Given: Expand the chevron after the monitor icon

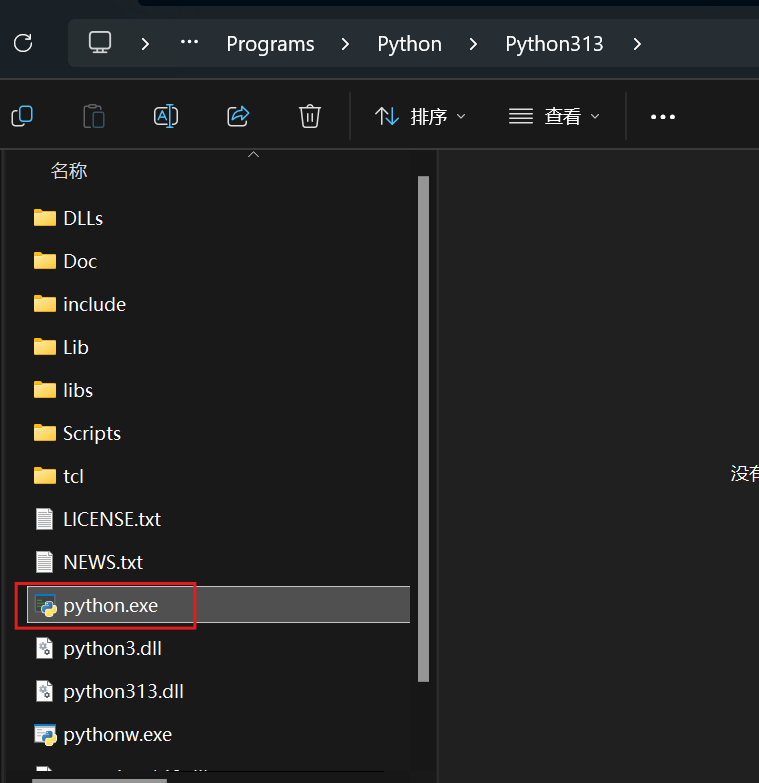Looking at the screenshot, I should coord(145,44).
